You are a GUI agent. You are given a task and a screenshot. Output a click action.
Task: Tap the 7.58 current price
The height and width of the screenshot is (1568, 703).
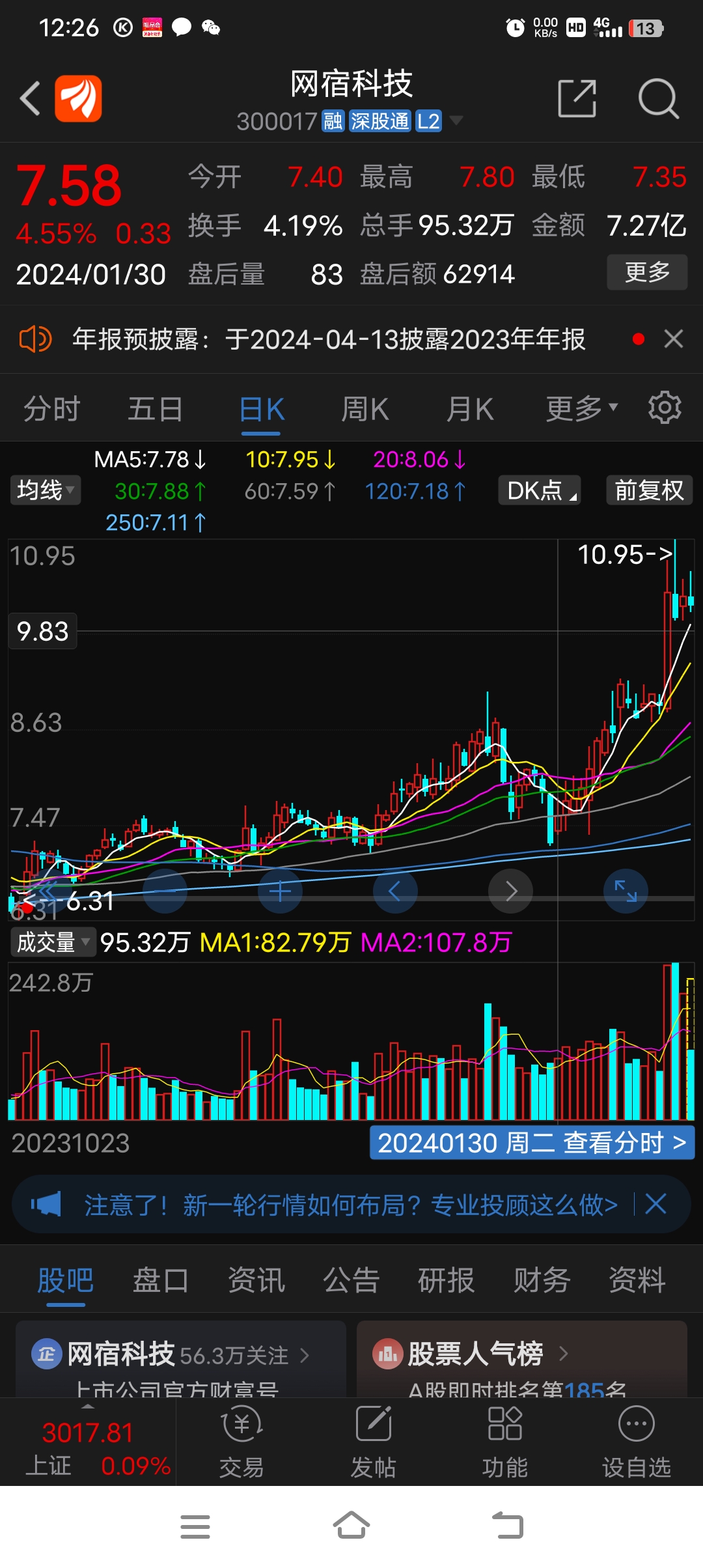(x=68, y=186)
